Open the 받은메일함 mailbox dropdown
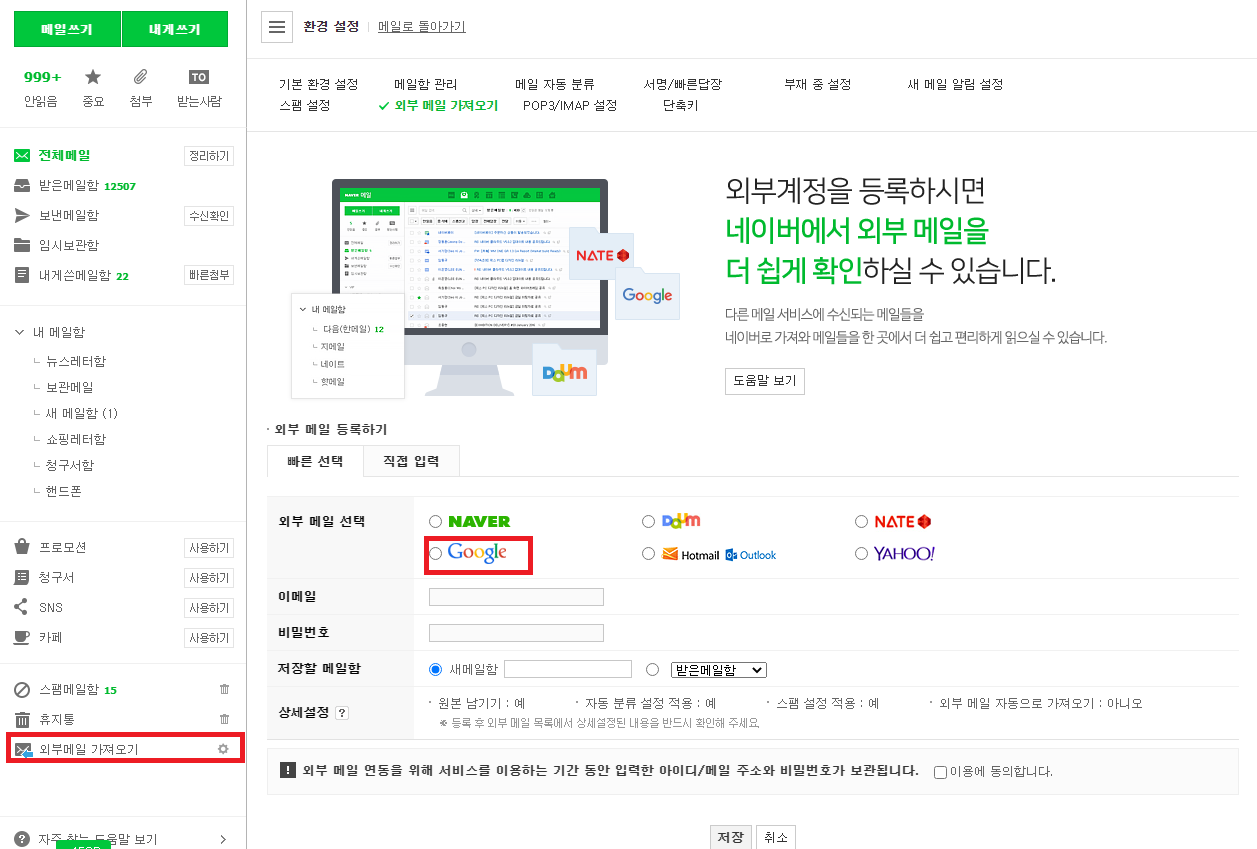 [x=718, y=668]
